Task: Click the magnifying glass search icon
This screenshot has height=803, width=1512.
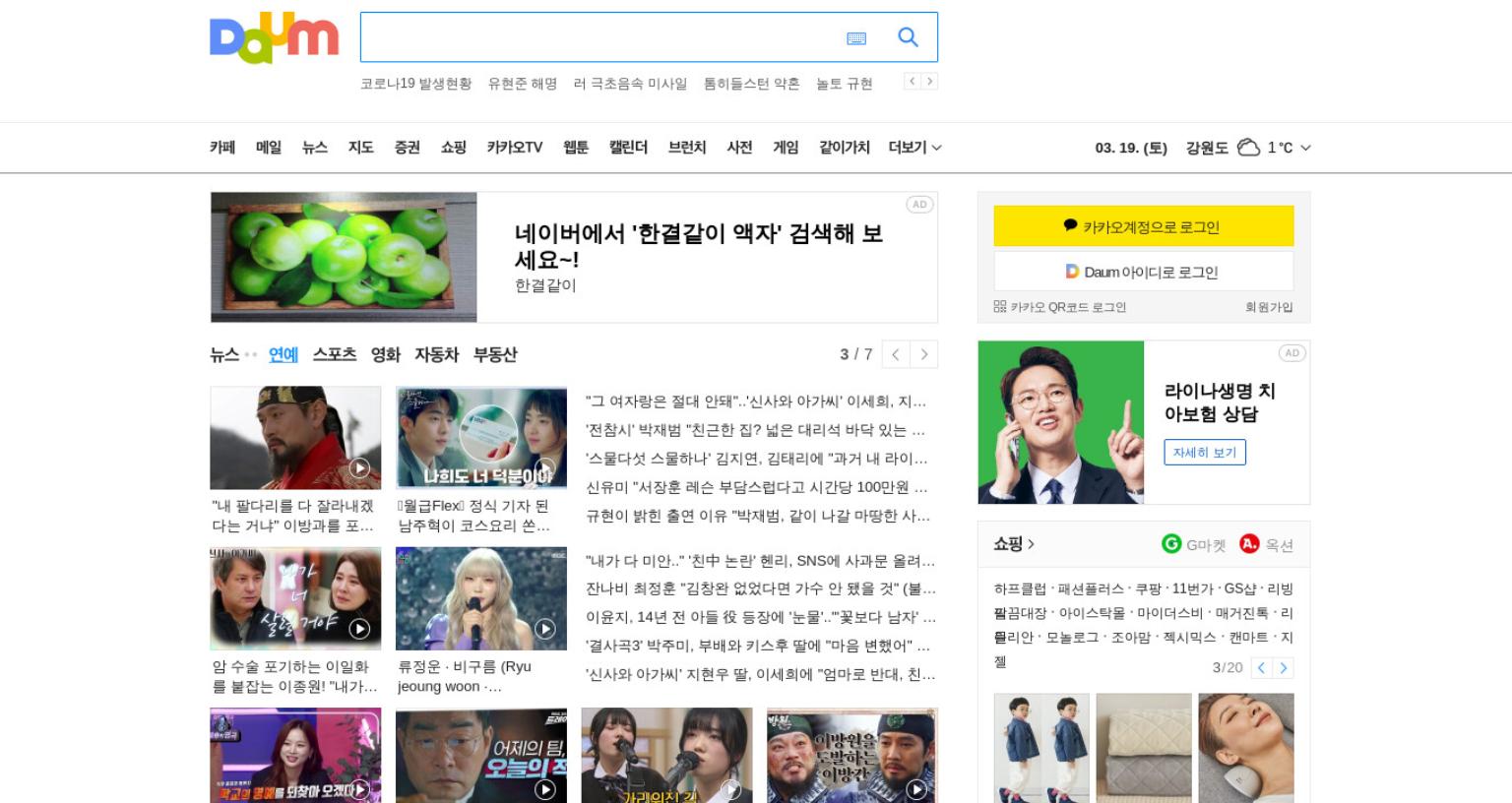Action: (x=908, y=37)
